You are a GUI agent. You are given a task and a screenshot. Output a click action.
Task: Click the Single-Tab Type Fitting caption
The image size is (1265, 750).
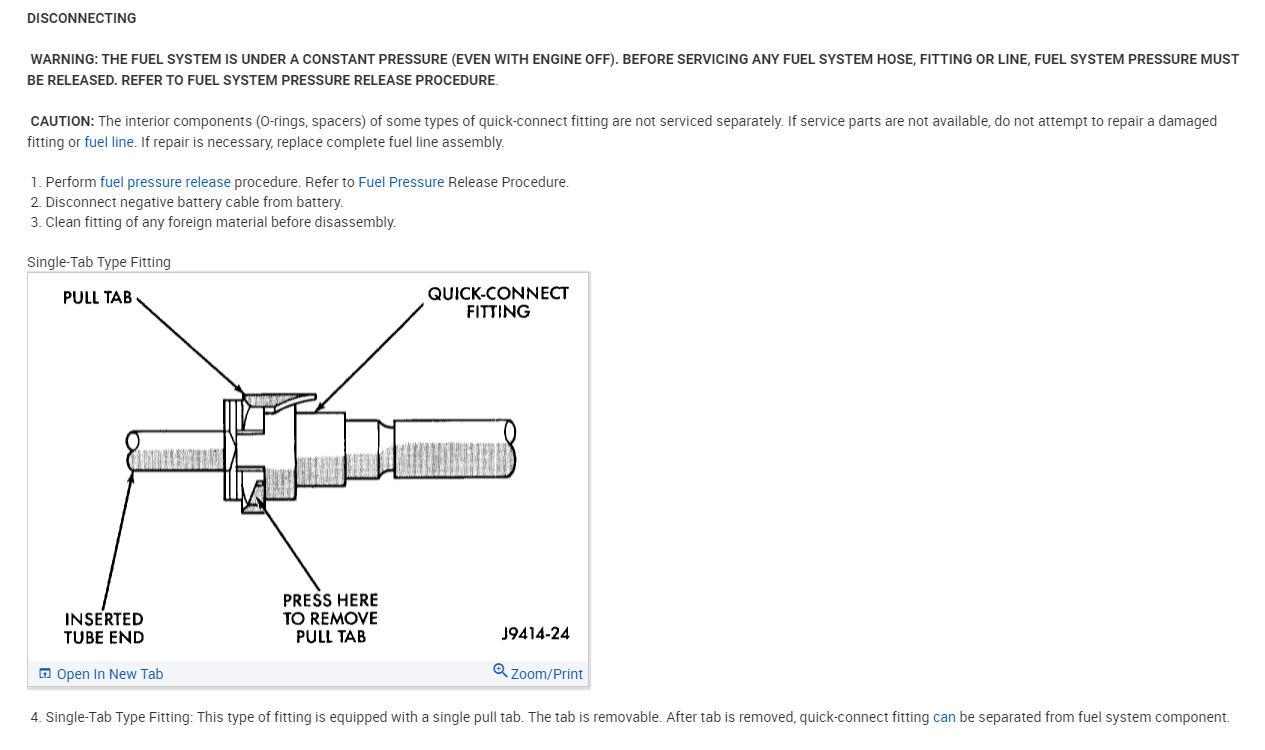tap(99, 262)
